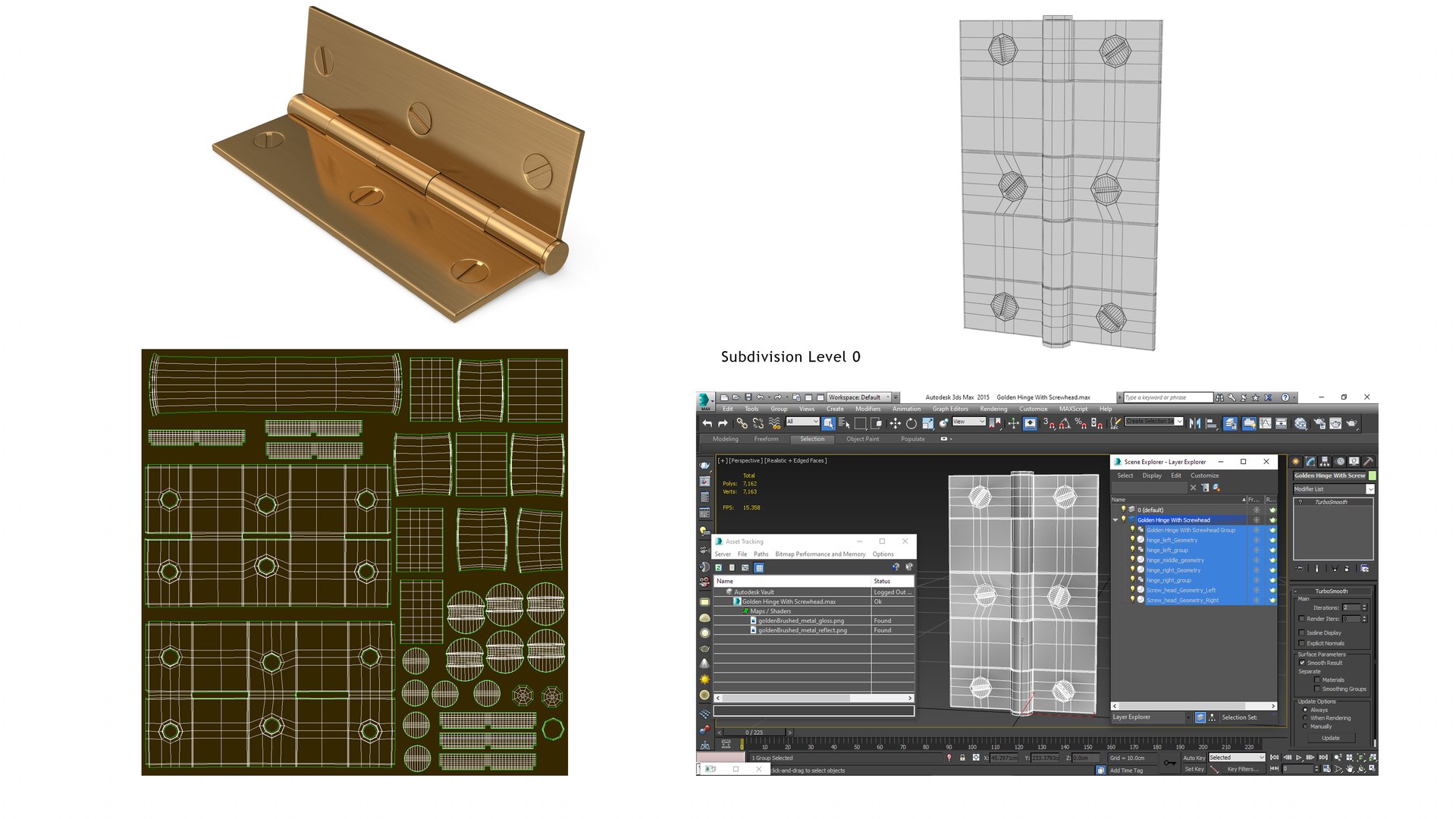Activate the Select Object tool
This screenshot has width=1456, height=819.
[828, 423]
